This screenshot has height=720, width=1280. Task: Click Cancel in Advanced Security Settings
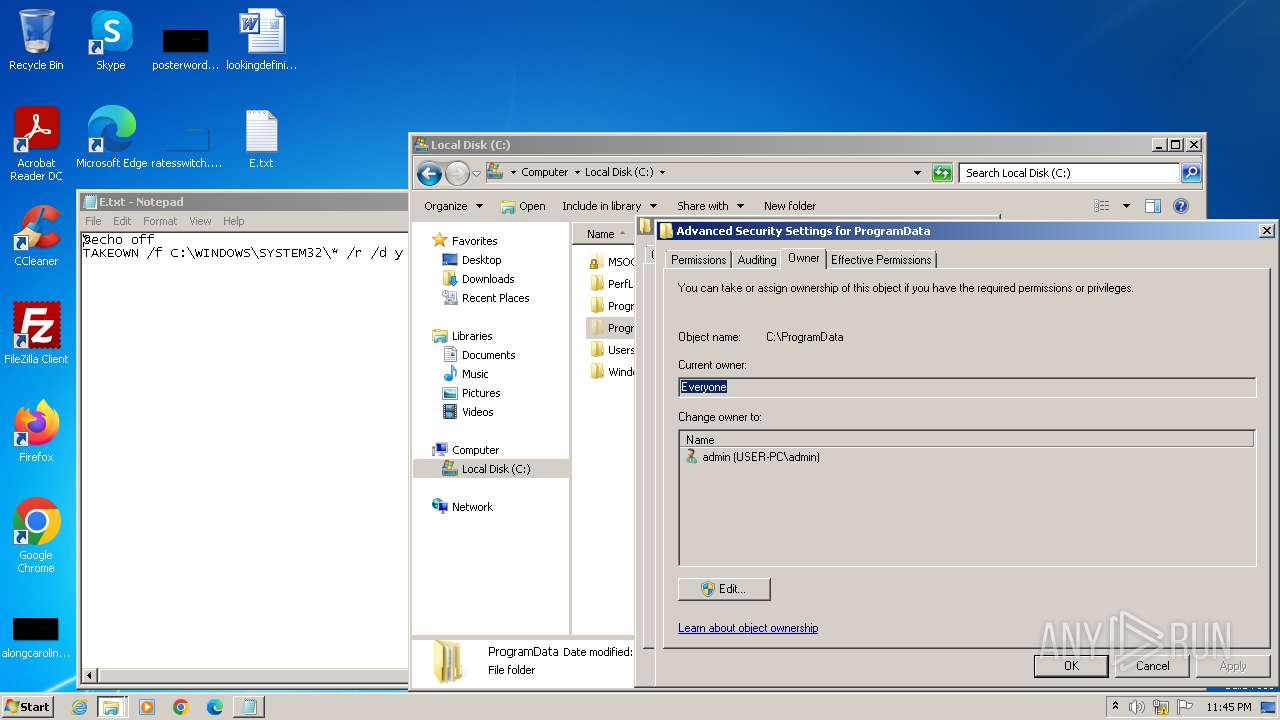1152,666
